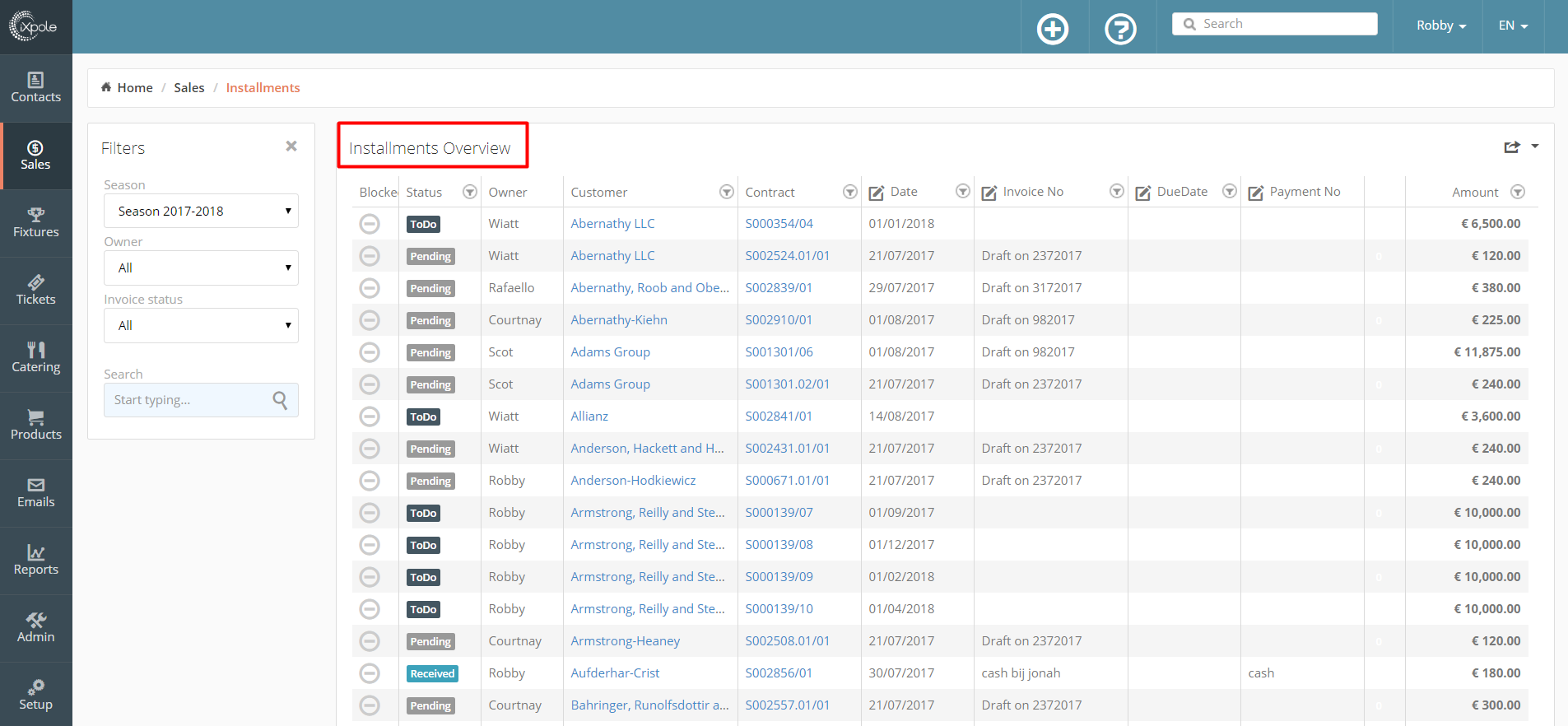Image resolution: width=1568 pixels, height=726 pixels.
Task: Open contract S001301.02/01
Action: coord(787,384)
